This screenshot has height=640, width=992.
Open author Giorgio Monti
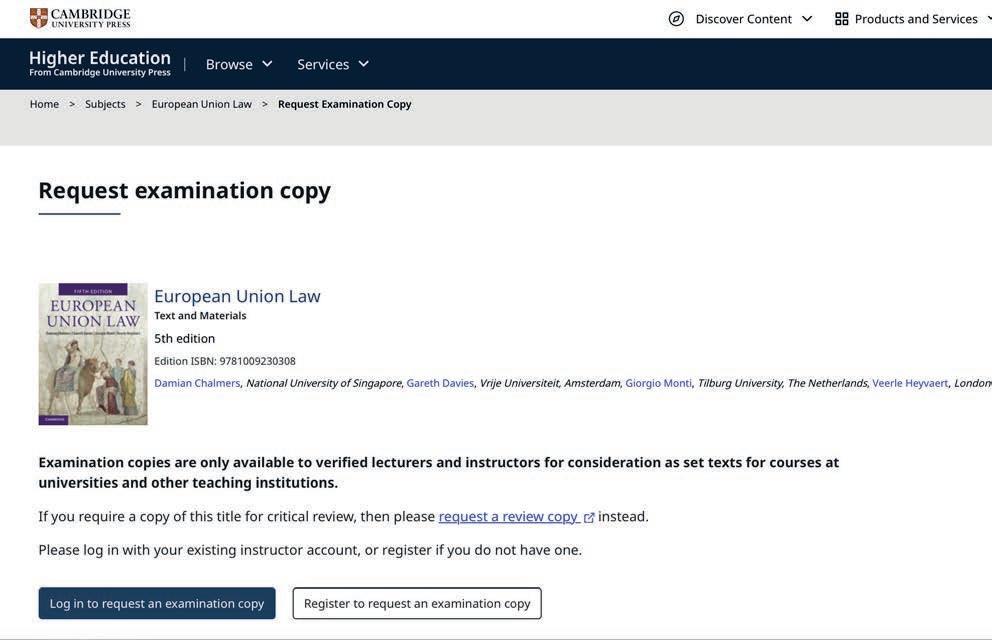coord(658,383)
